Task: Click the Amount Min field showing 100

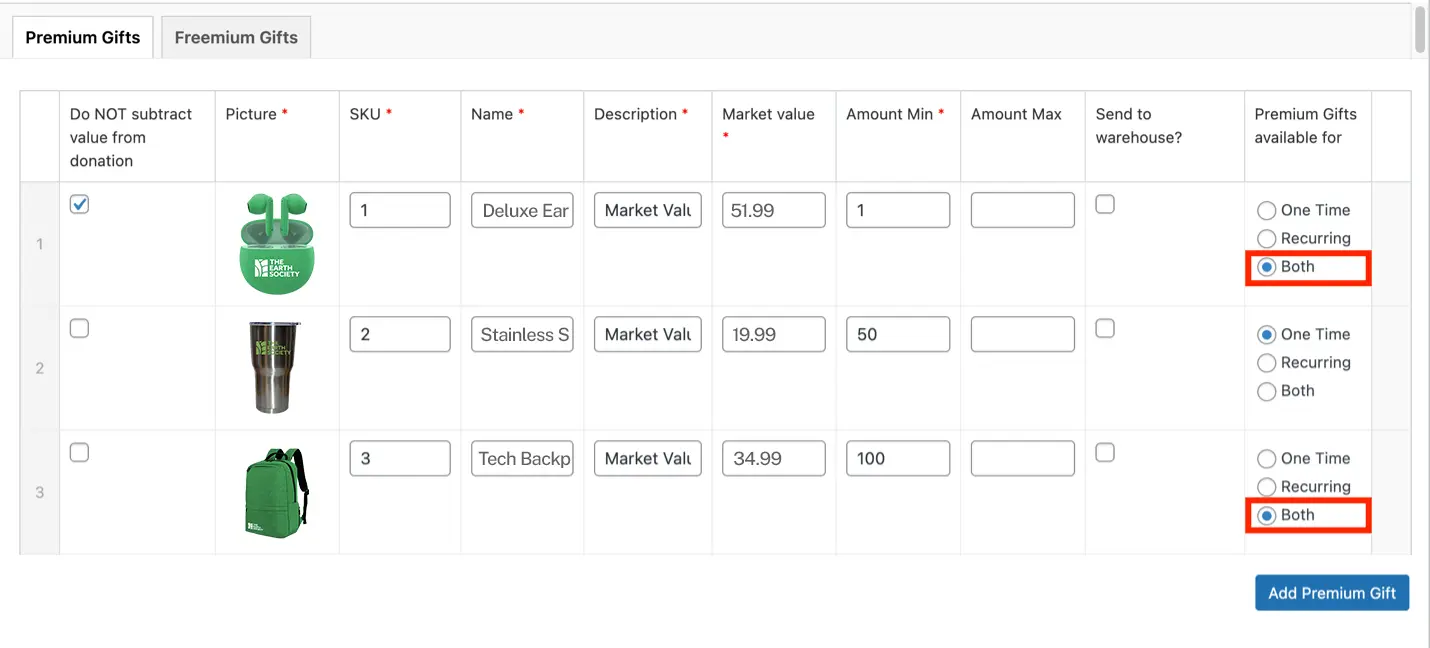Action: [897, 458]
